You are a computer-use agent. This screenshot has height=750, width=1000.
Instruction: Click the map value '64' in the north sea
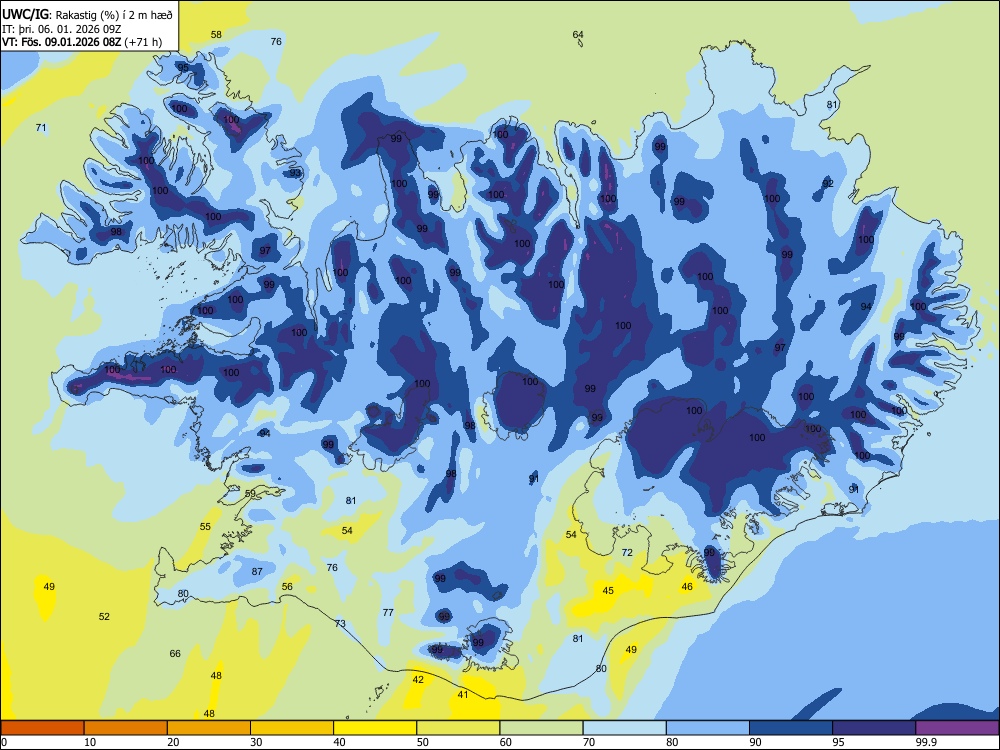coord(578,34)
